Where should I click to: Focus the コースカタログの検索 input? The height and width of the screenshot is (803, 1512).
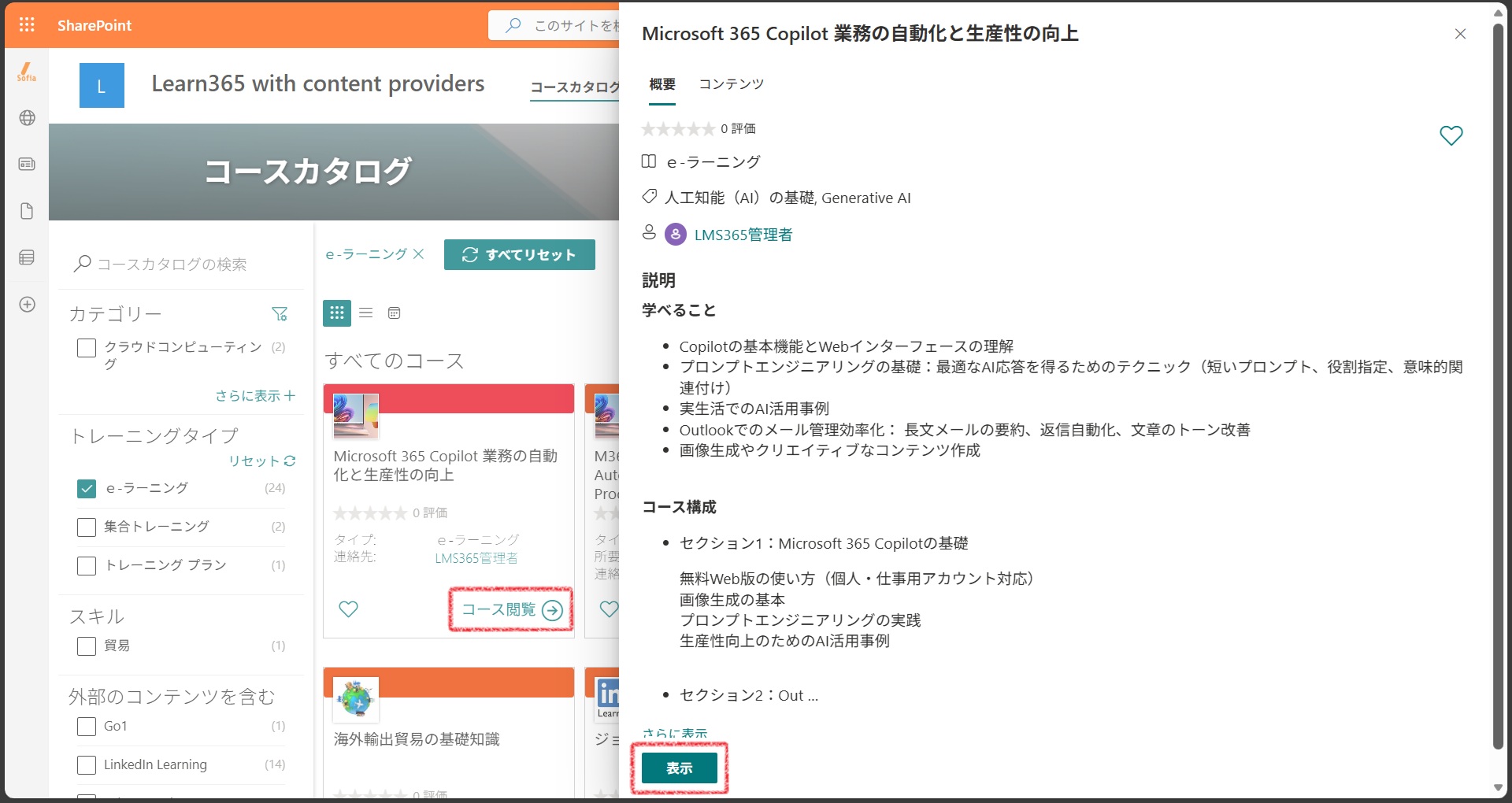click(181, 264)
